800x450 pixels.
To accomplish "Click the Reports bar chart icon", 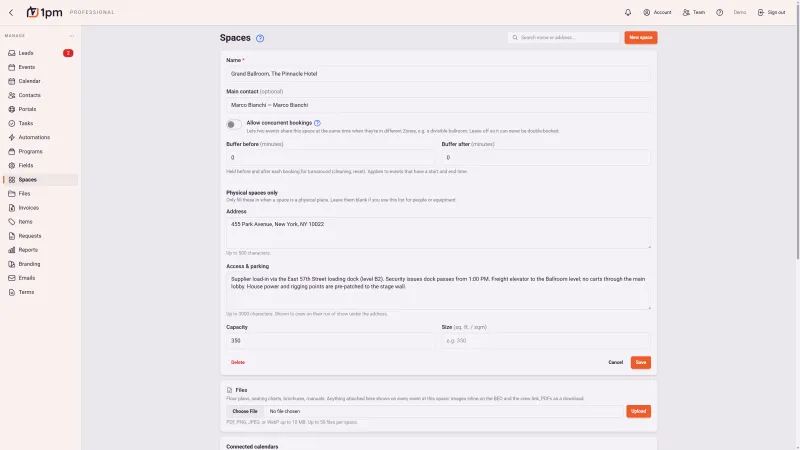I will coord(12,250).
